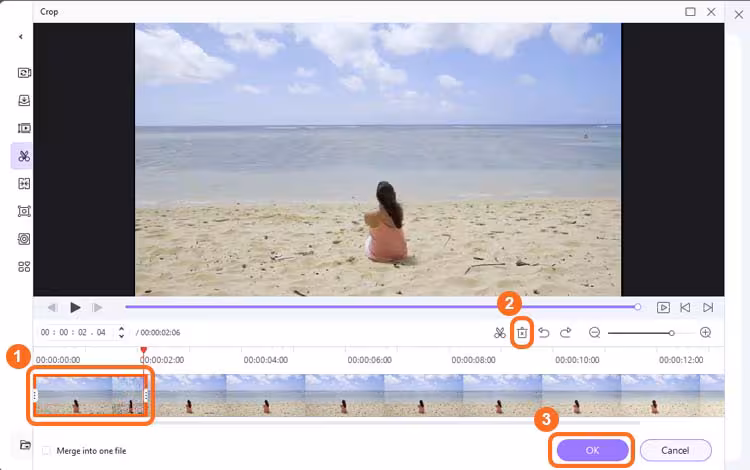Increase the time value with up stepper
The height and width of the screenshot is (470, 750).
coord(121,329)
